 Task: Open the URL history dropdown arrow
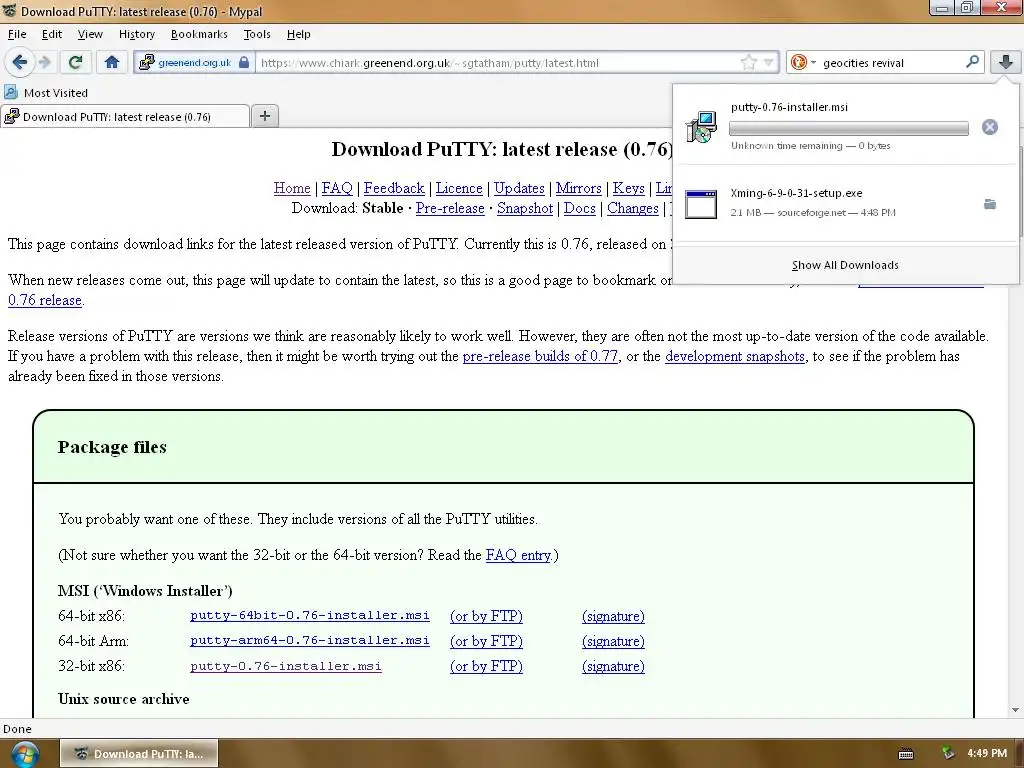[769, 63]
